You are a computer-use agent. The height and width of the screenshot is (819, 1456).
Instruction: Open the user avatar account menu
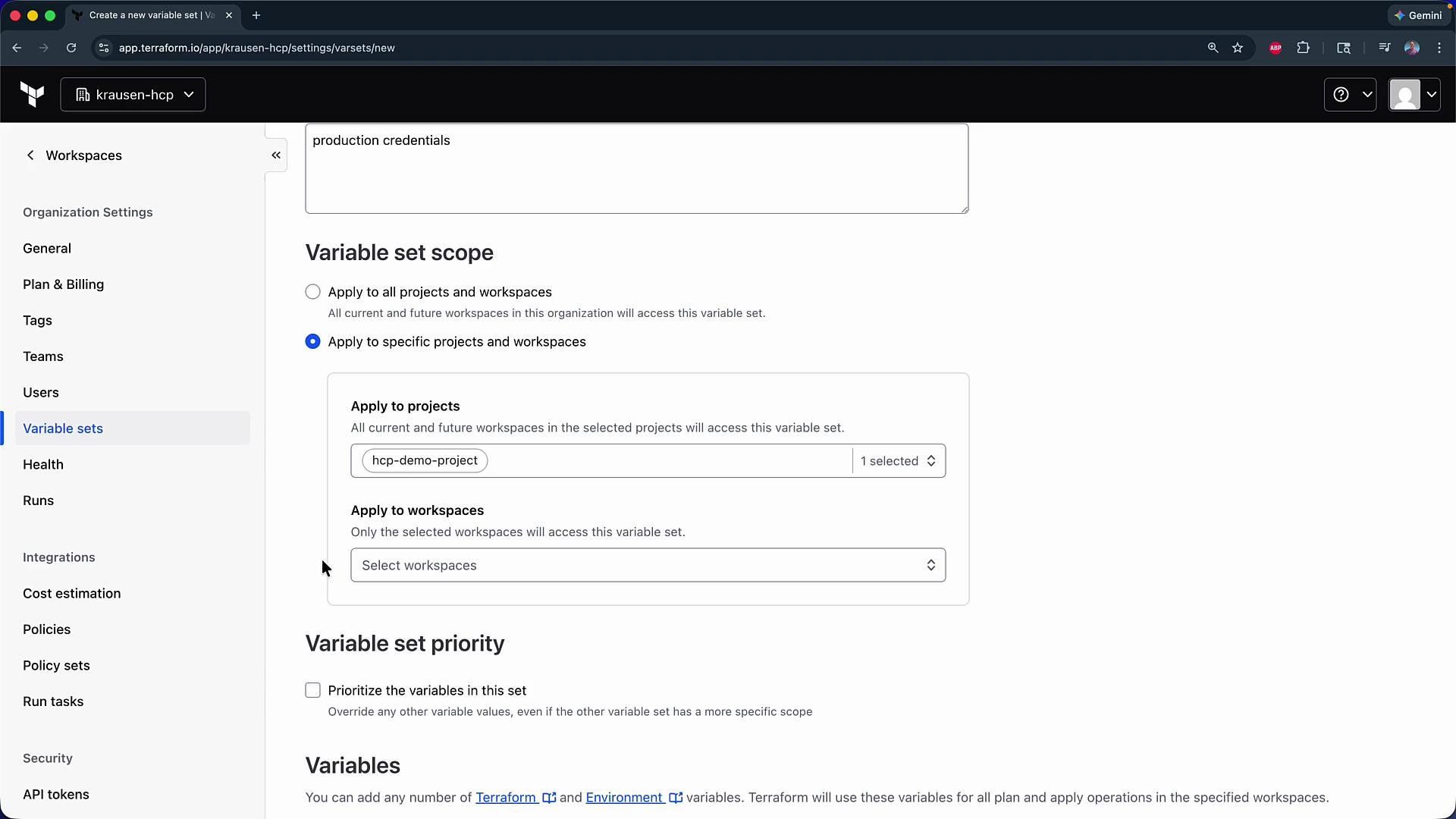click(1414, 95)
